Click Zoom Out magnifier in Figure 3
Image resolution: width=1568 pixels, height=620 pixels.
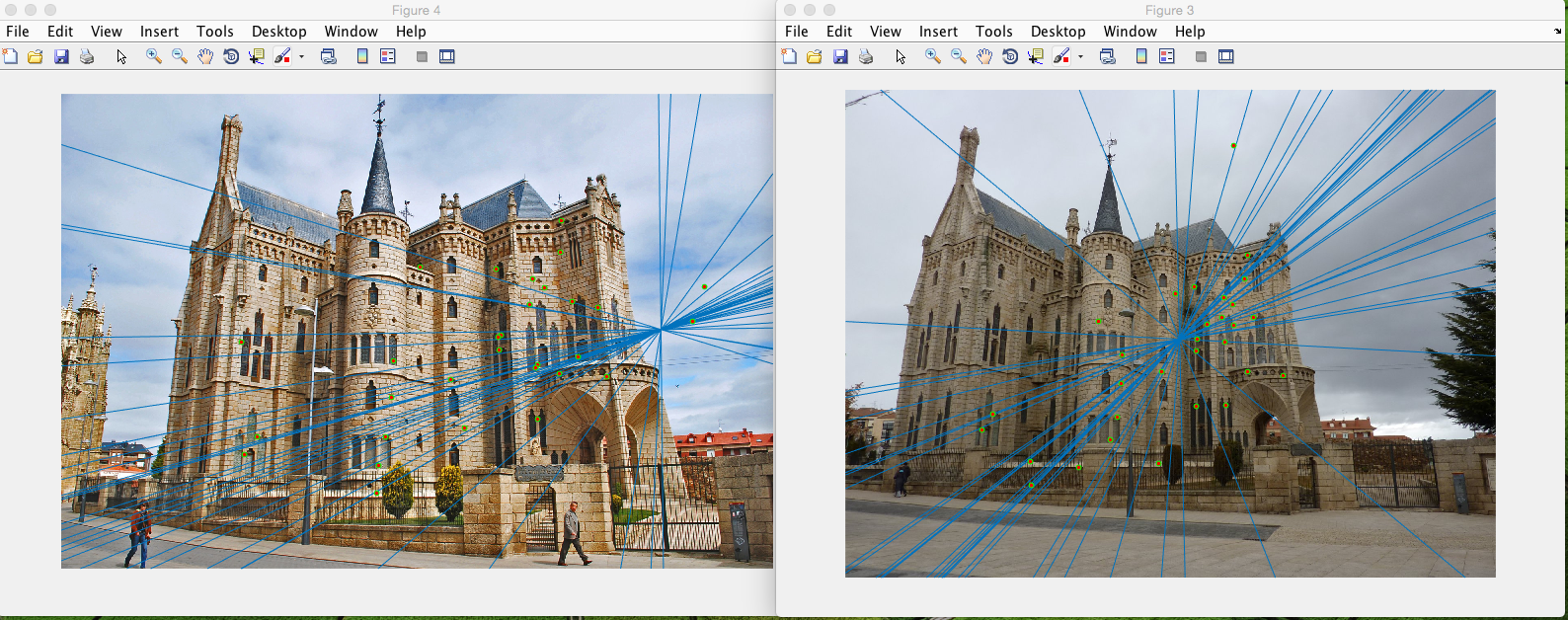click(x=959, y=56)
